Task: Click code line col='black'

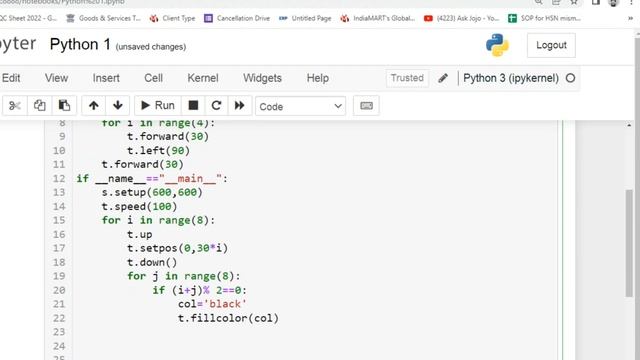Action: click(212, 304)
